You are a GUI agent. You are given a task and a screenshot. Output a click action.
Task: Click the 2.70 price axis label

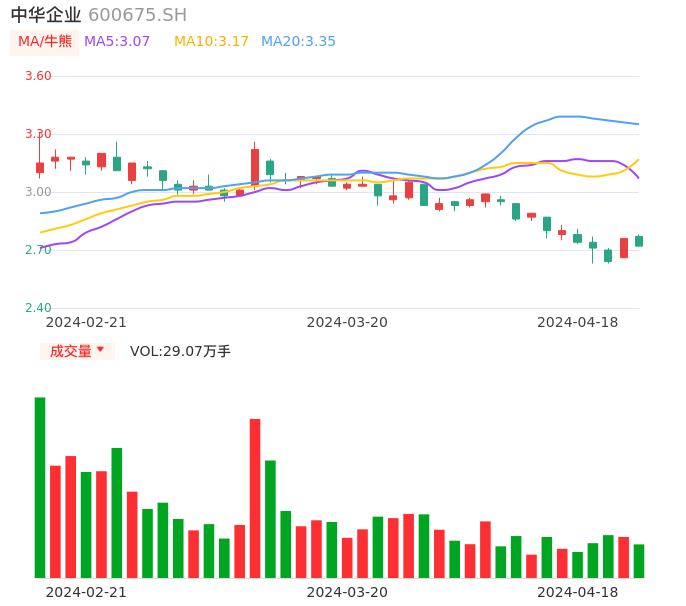click(38, 250)
